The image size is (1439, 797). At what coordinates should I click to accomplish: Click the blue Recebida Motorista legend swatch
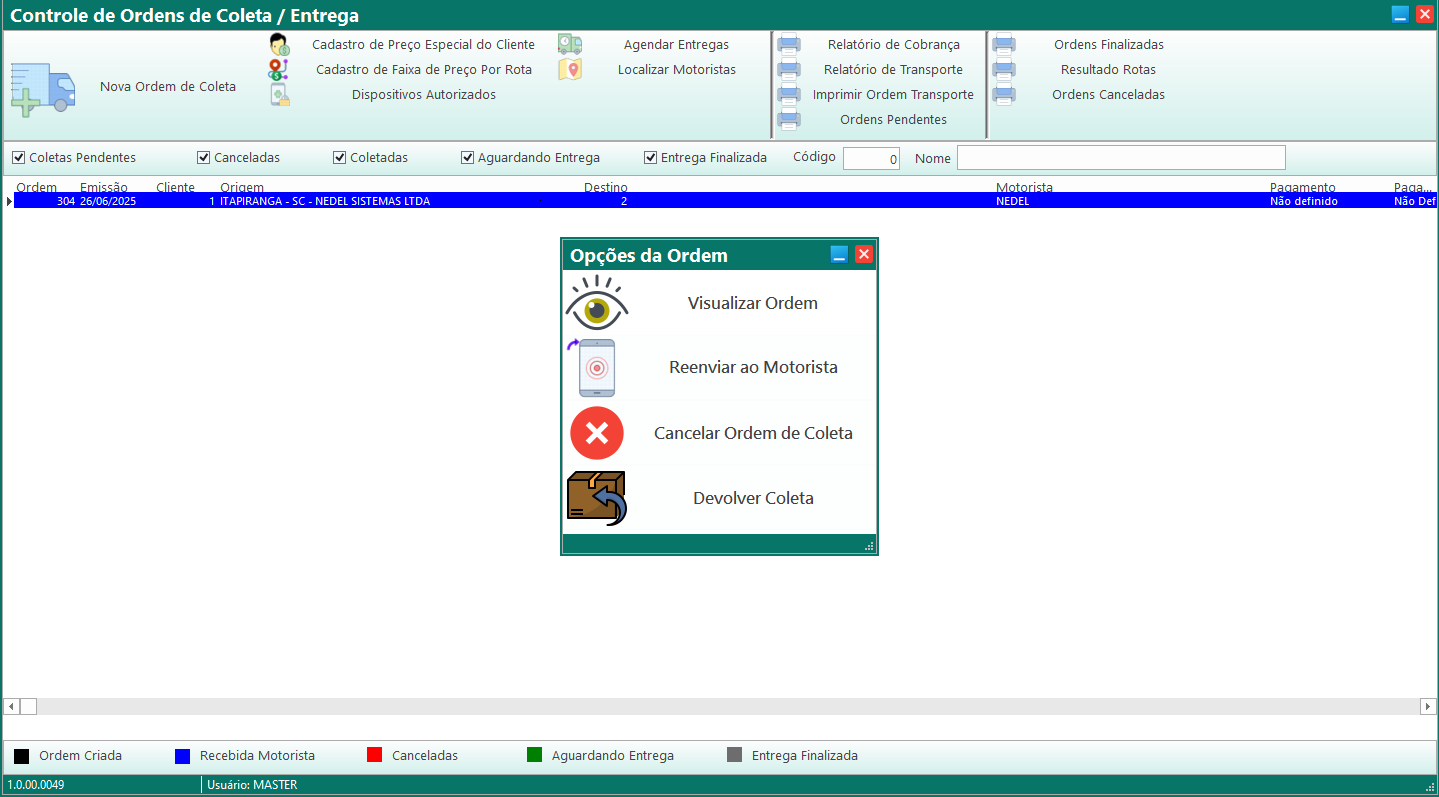[182, 756]
